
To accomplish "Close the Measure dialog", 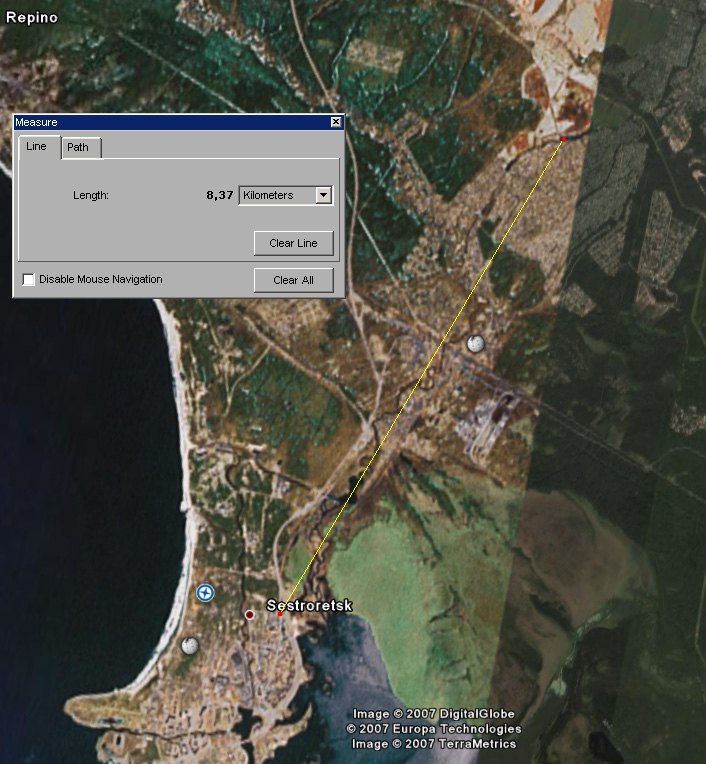I will 336,122.
